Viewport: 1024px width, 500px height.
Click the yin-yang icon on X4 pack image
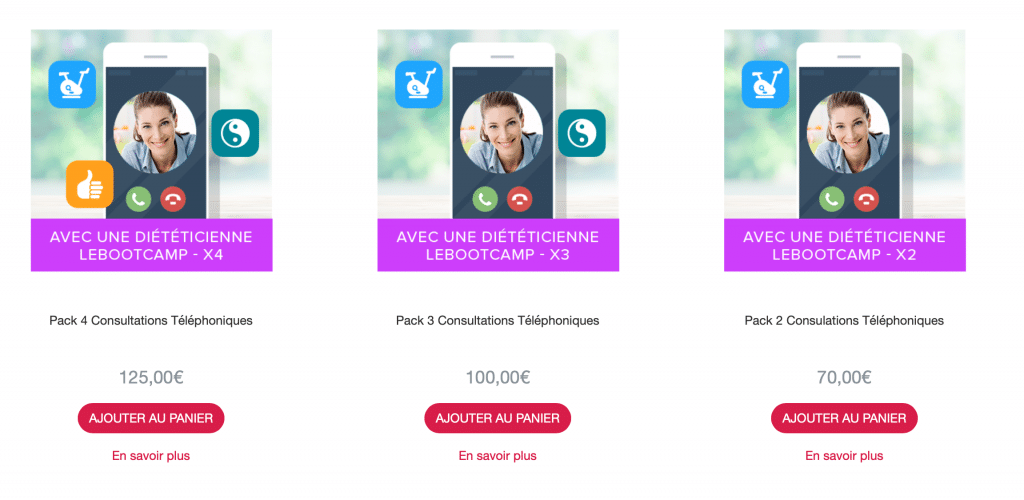[235, 133]
